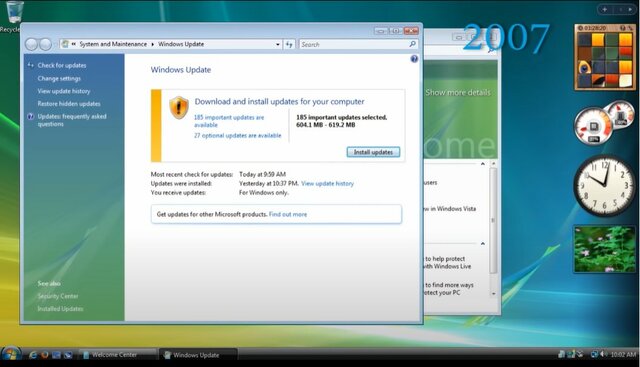Click the Windows Update breadcrumb
Screen dimensions: 640x367
coord(181,44)
